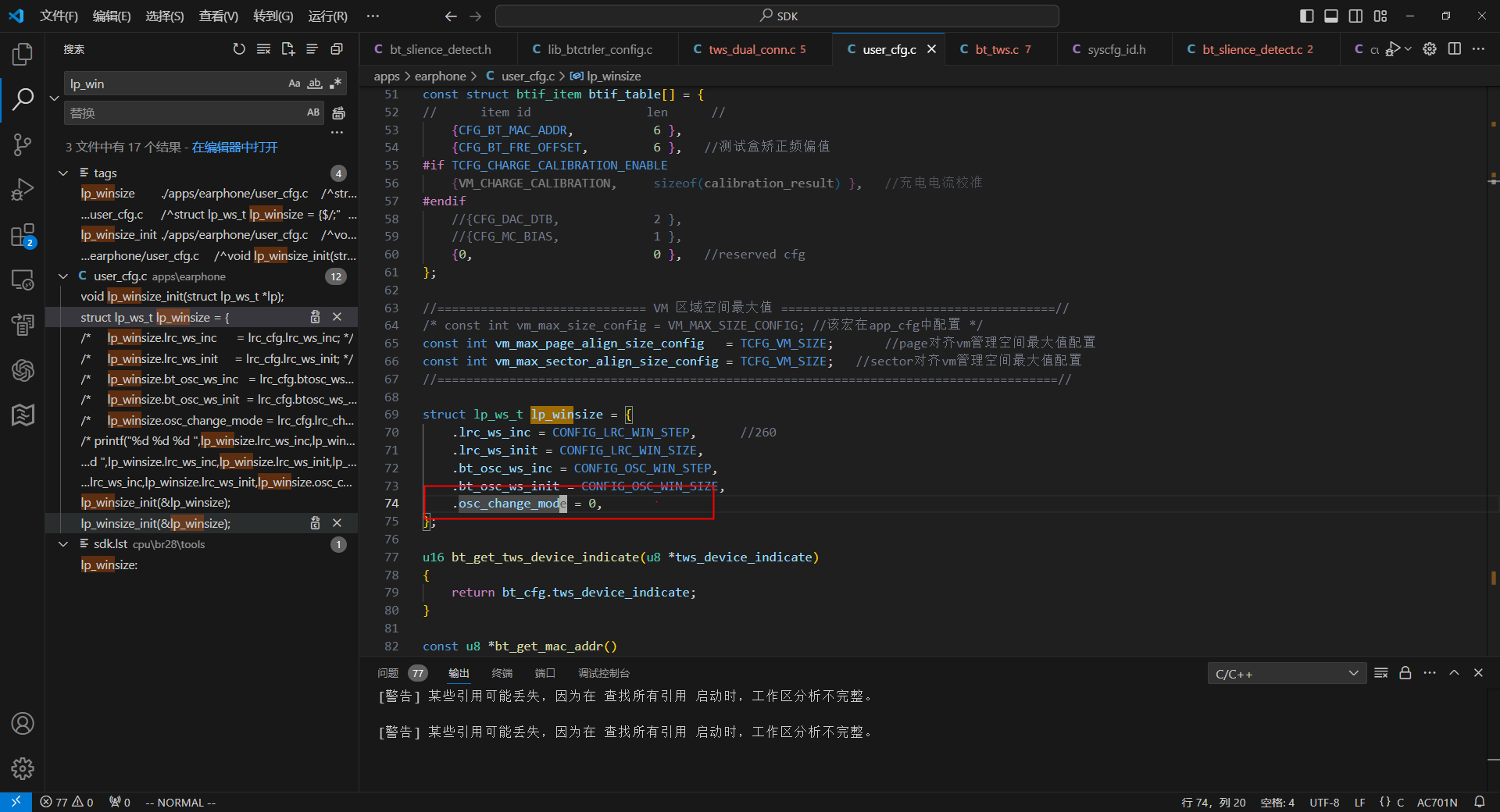
Task: Open the Explorer view in activity bar
Action: click(23, 54)
